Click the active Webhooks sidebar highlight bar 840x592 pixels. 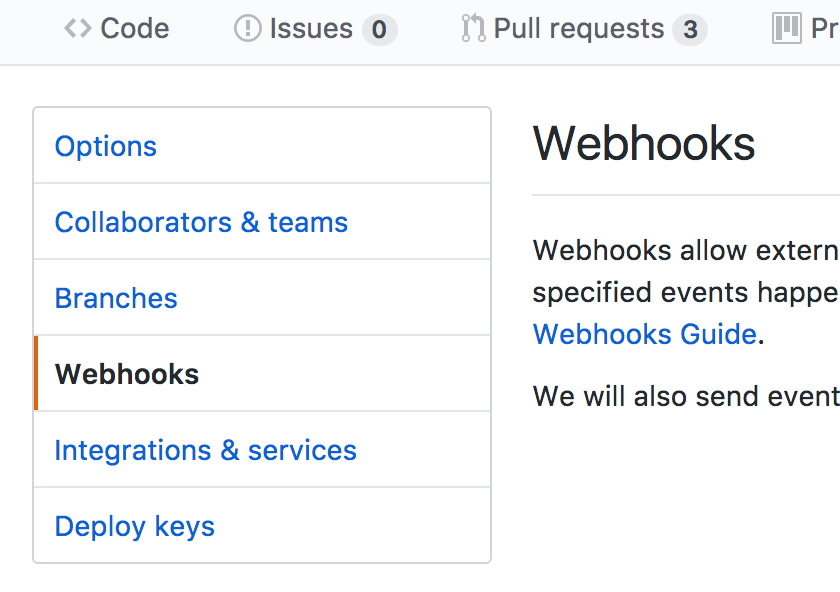(37, 373)
